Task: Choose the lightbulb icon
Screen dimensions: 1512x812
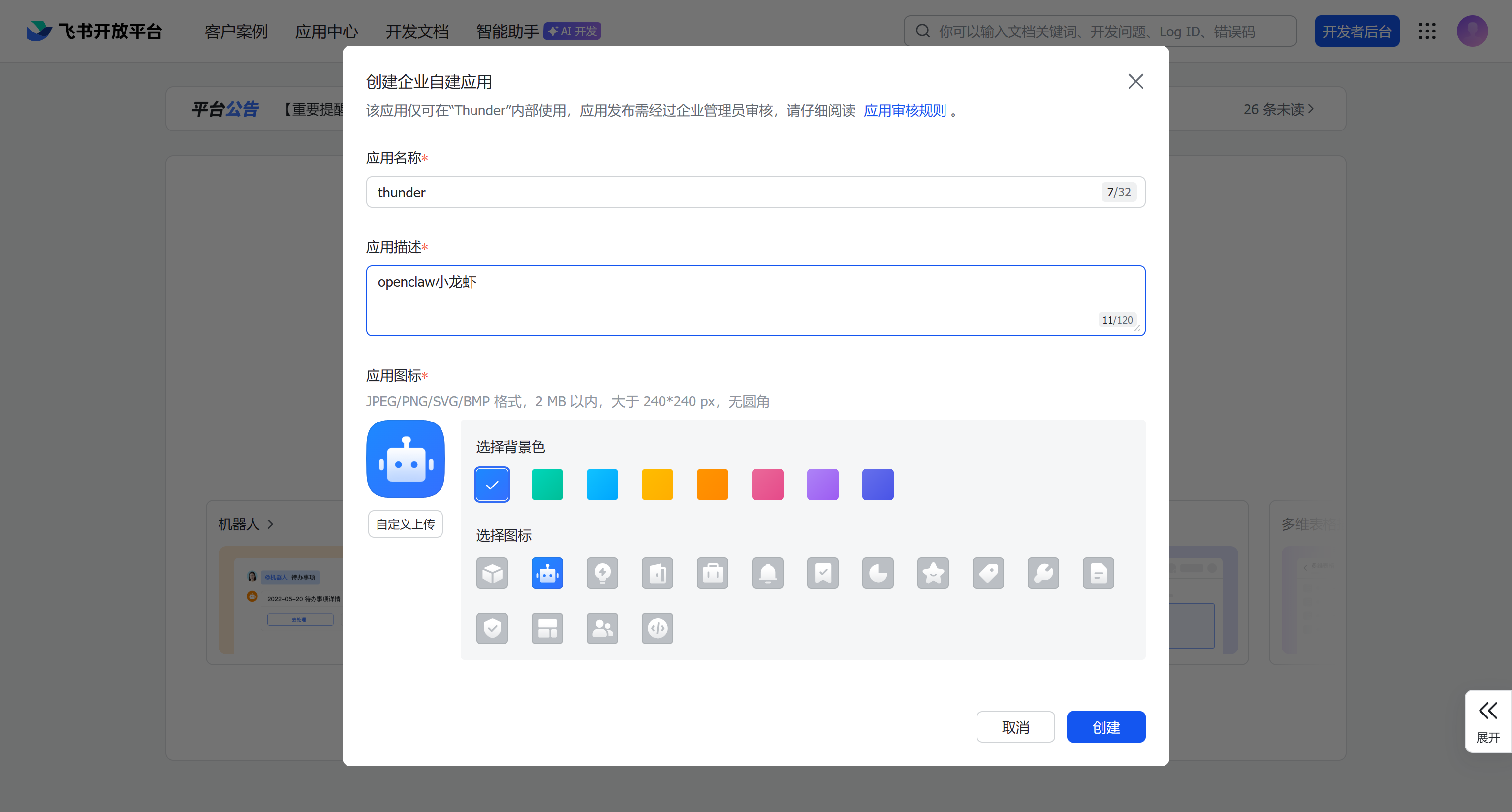Action: pos(602,573)
